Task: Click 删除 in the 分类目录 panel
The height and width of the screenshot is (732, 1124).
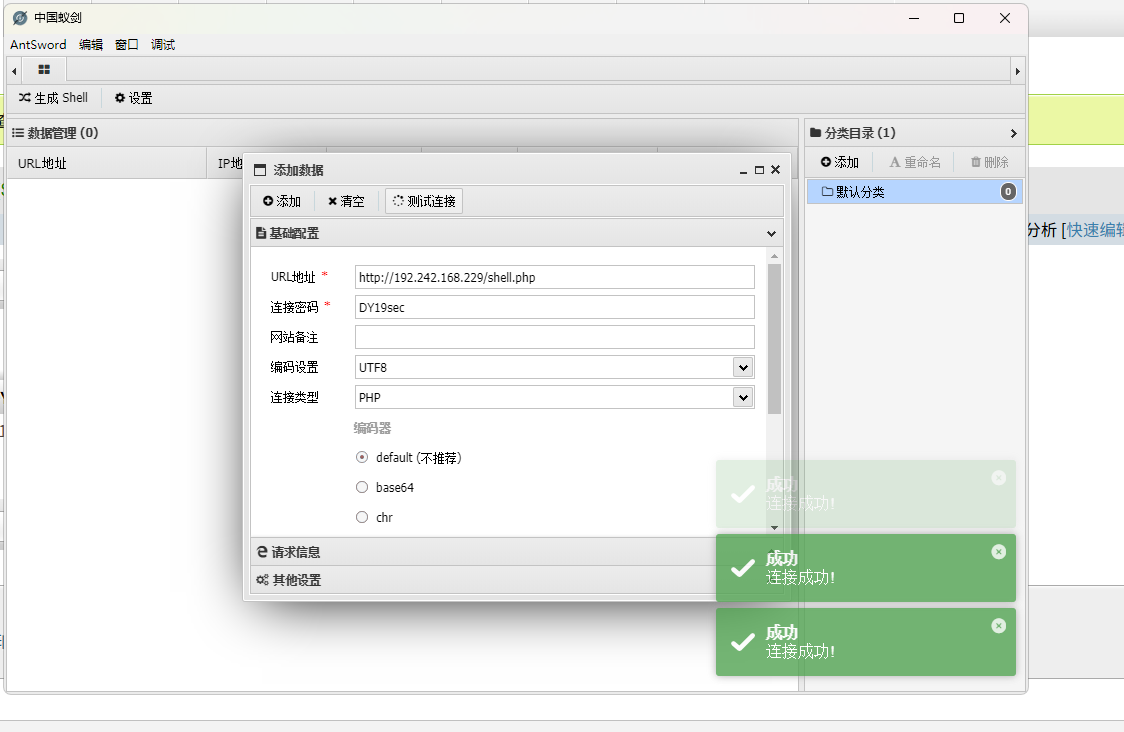Action: (989, 162)
